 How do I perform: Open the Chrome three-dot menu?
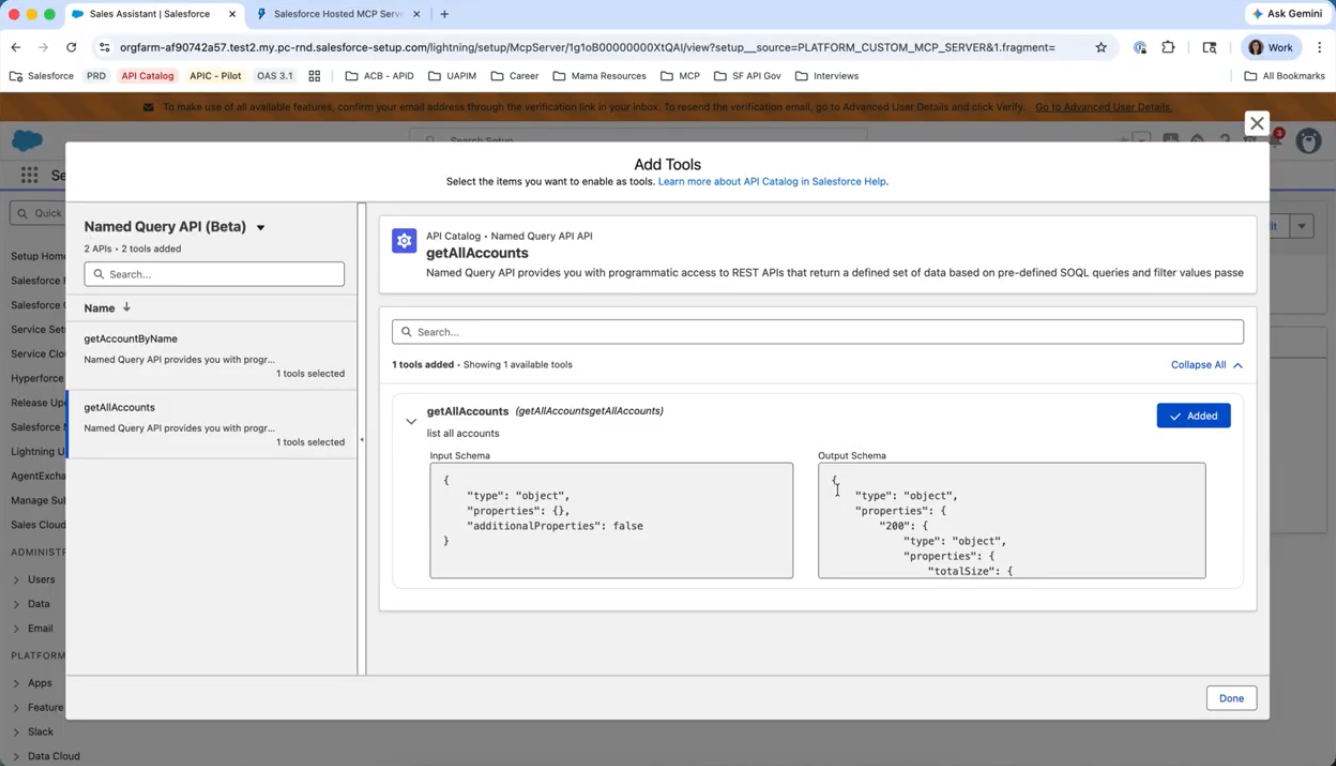(x=1319, y=47)
